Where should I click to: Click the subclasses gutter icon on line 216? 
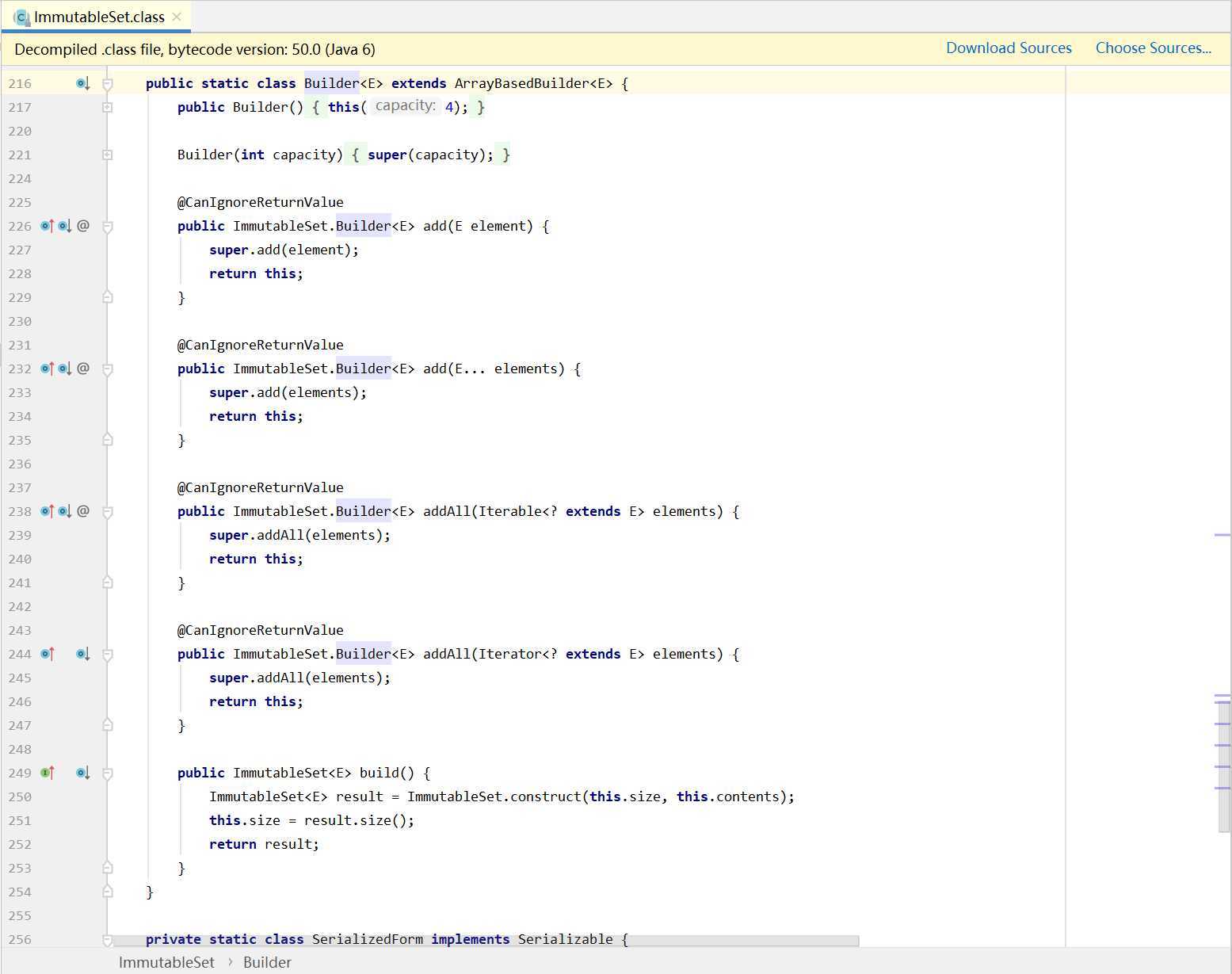(82, 83)
